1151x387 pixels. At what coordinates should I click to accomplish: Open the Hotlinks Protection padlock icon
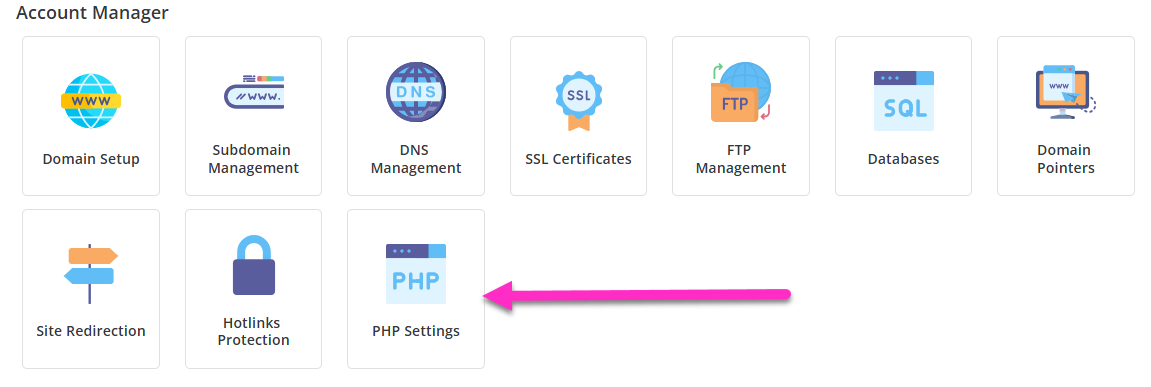[253, 265]
